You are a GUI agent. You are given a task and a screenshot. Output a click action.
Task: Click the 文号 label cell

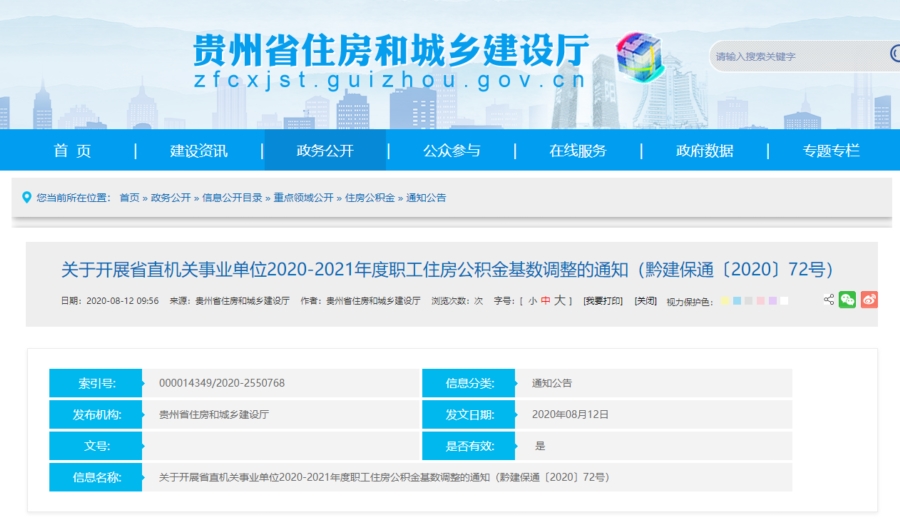(95, 445)
